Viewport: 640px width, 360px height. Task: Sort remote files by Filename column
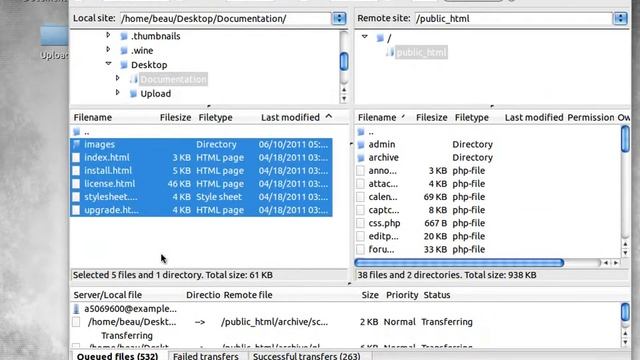[377, 118]
